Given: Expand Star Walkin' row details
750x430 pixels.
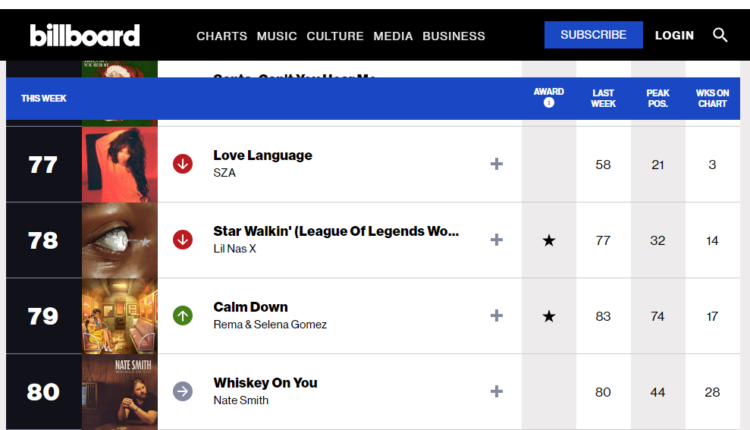Looking at the screenshot, I should pos(496,240).
